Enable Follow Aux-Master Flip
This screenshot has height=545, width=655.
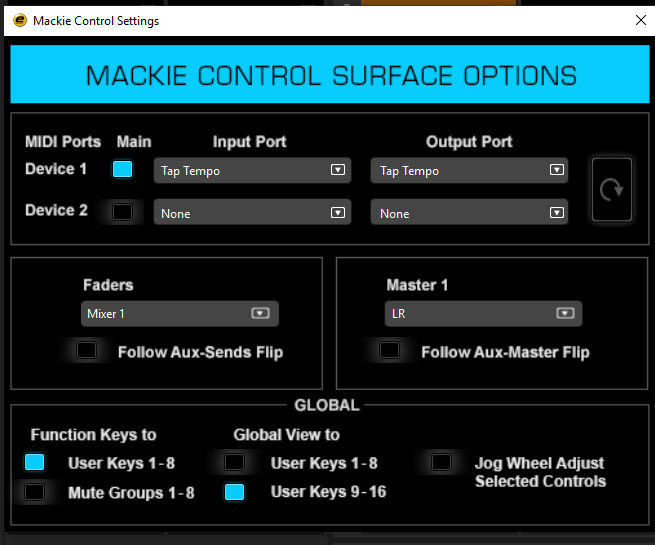pyautogui.click(x=389, y=350)
